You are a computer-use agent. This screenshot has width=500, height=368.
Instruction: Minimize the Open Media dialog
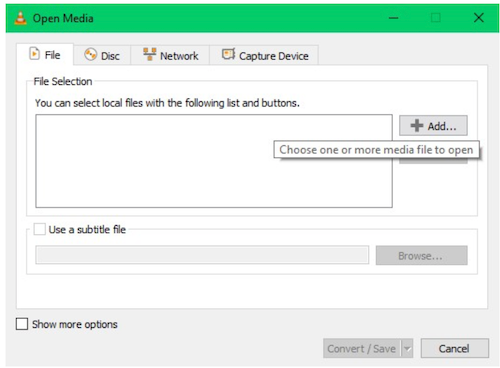(394, 18)
